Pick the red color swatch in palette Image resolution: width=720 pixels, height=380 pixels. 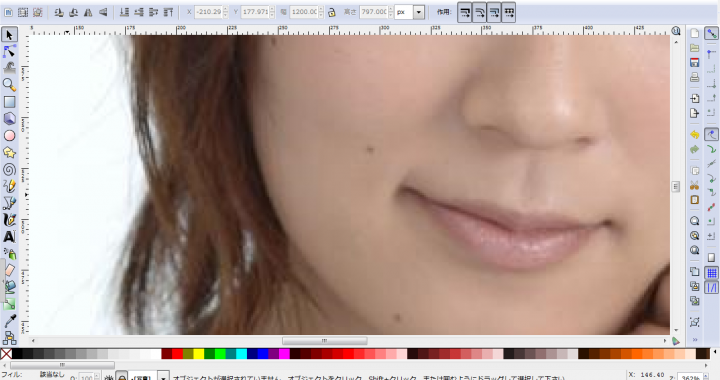click(177, 354)
